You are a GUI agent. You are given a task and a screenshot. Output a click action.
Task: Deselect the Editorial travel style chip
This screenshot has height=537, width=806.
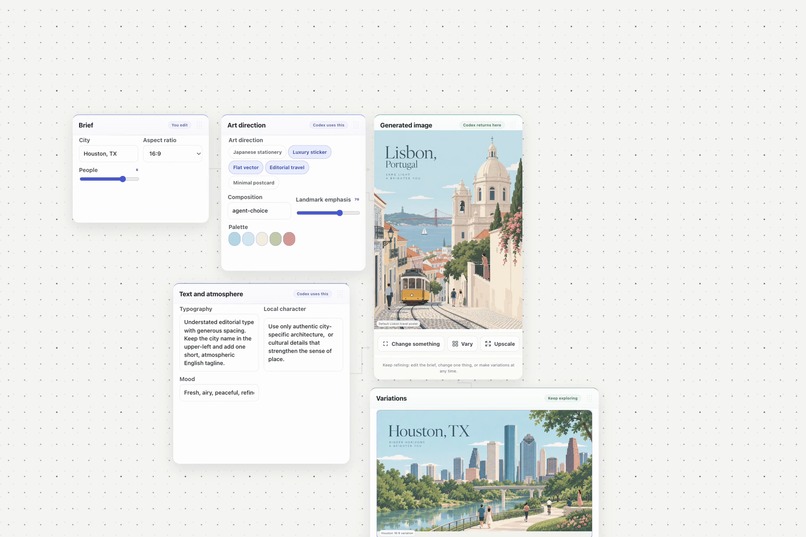[287, 168]
